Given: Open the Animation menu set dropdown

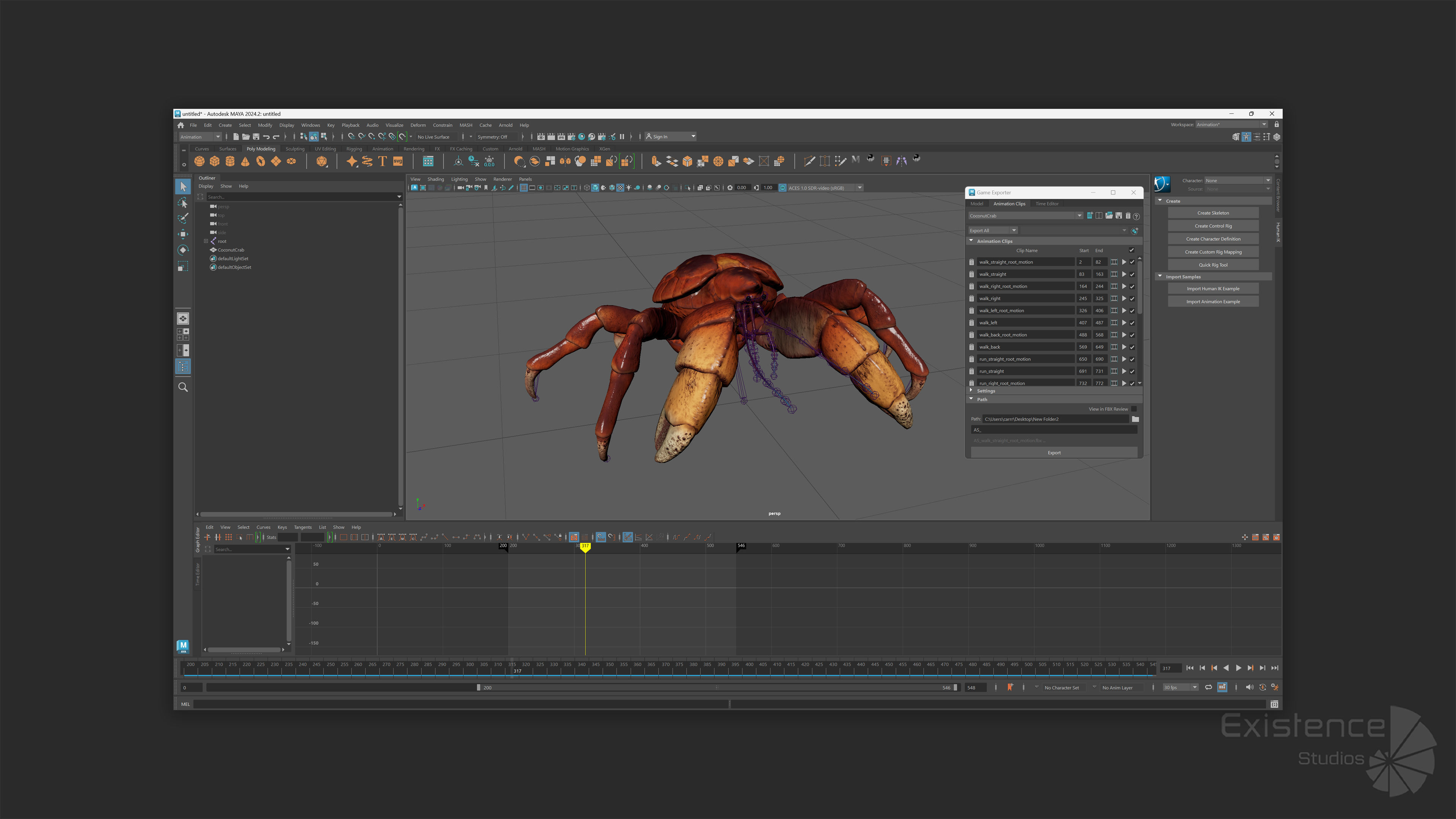Looking at the screenshot, I should [200, 137].
